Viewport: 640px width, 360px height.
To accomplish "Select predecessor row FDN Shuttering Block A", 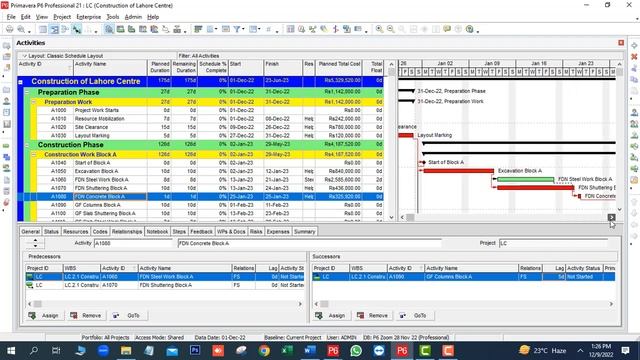I will click(x=165, y=285).
